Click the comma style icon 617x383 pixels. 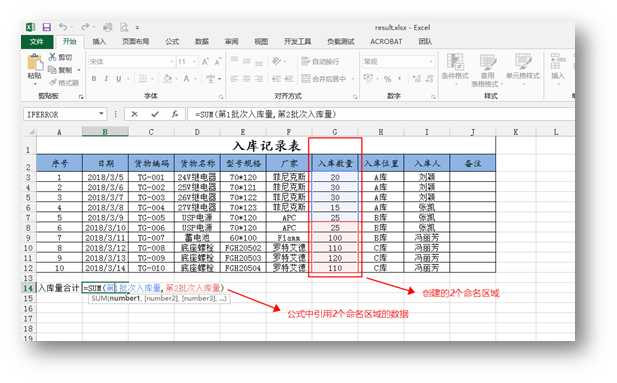point(399,79)
